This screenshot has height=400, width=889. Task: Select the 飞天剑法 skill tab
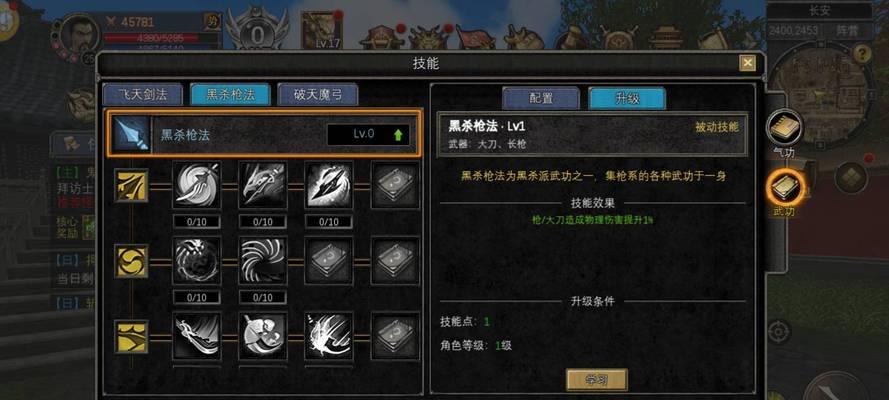[142, 95]
